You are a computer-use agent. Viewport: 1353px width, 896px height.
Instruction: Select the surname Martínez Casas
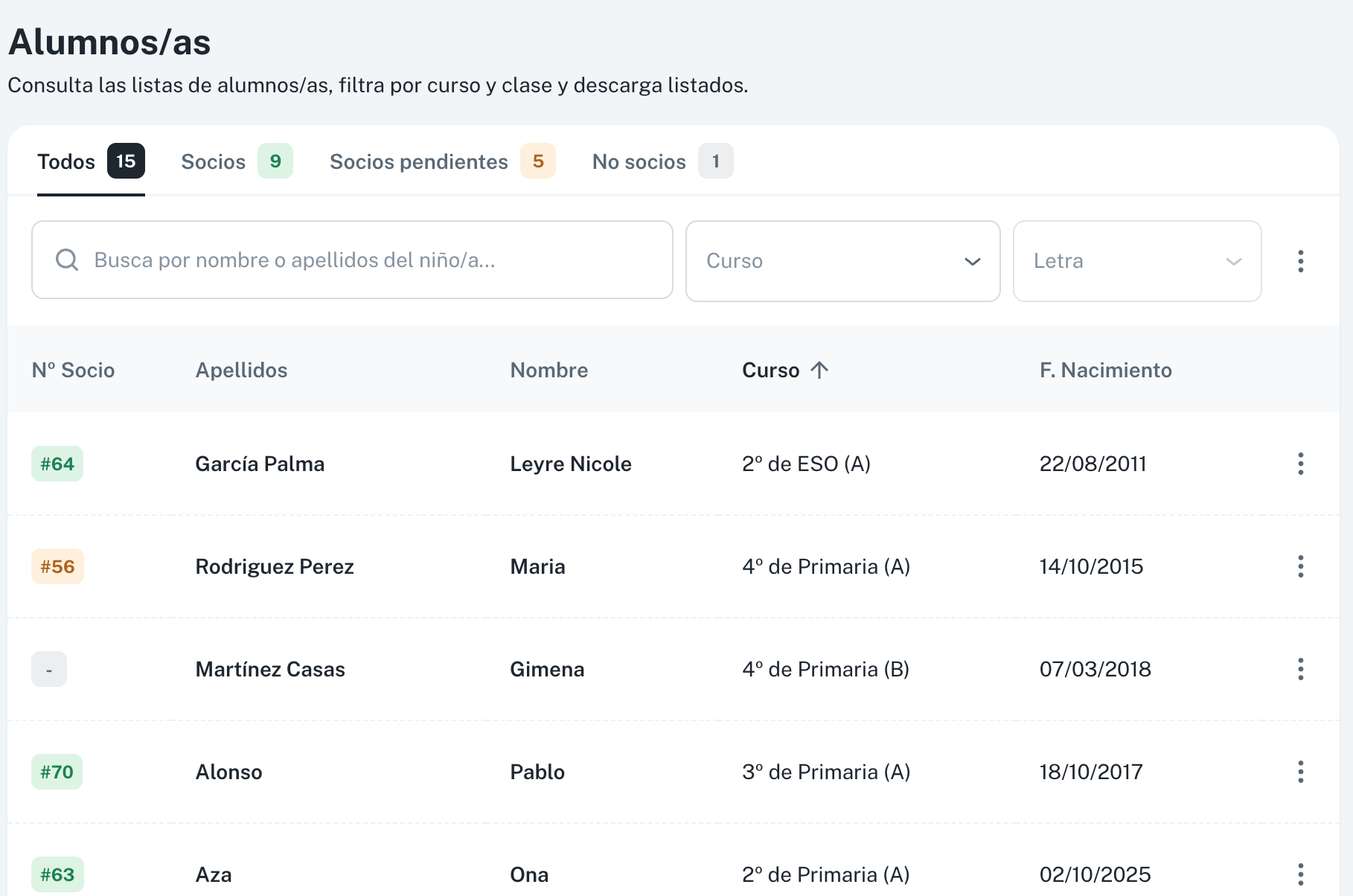tap(270, 669)
